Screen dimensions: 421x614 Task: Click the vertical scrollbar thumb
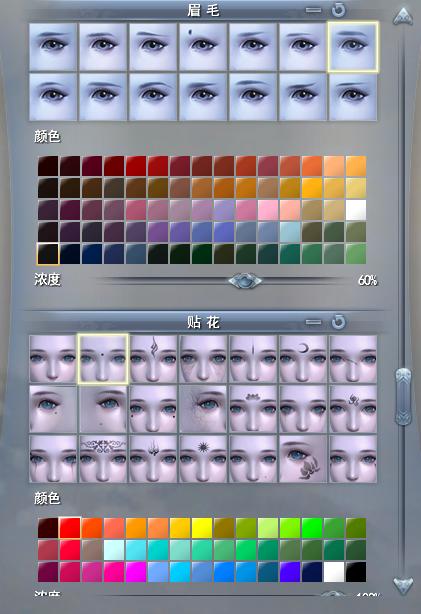403,396
